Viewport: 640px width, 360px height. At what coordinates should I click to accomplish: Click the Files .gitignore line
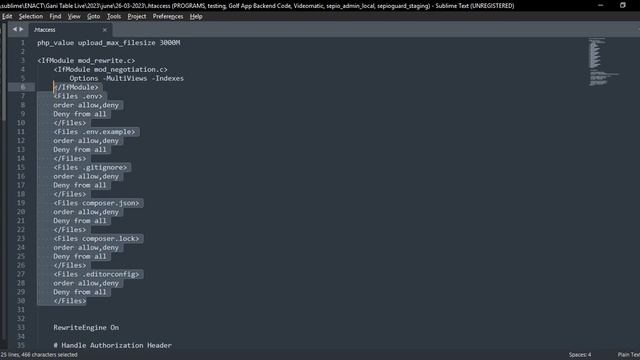(x=90, y=167)
